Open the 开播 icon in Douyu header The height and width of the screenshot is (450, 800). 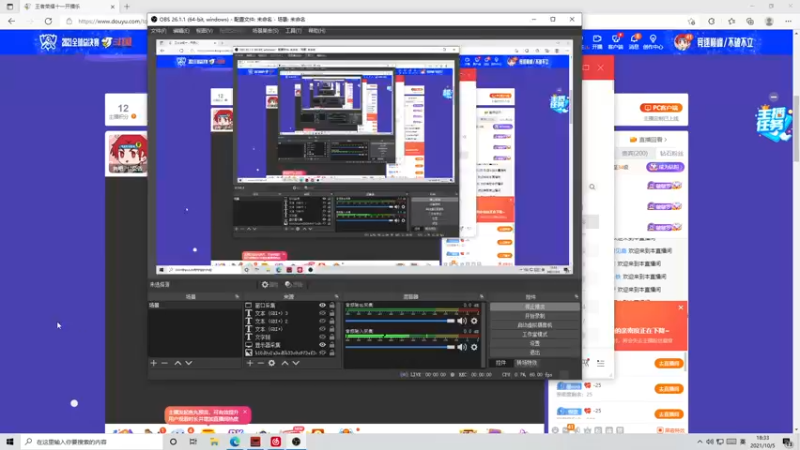tap(596, 42)
